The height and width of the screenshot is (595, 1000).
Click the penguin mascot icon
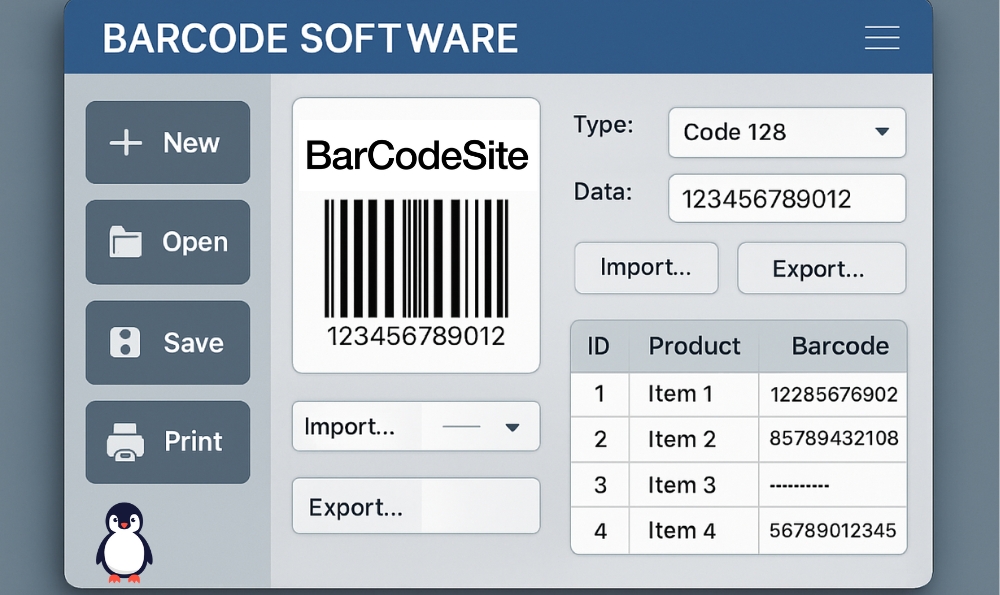[124, 543]
